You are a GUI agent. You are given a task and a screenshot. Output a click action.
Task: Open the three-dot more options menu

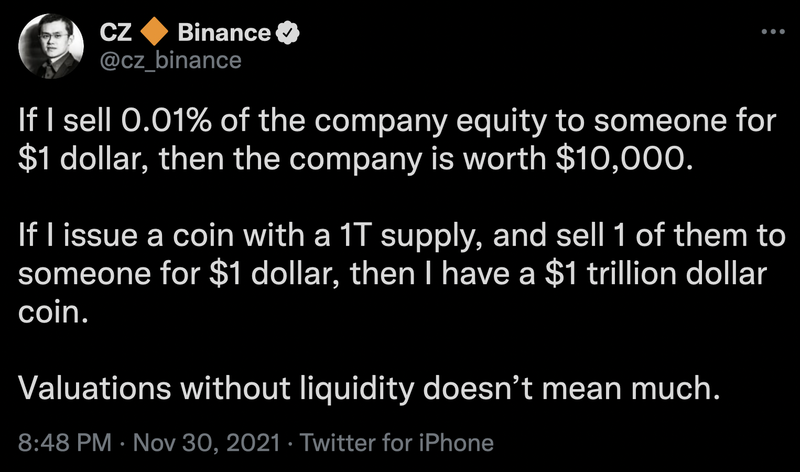coord(773,32)
